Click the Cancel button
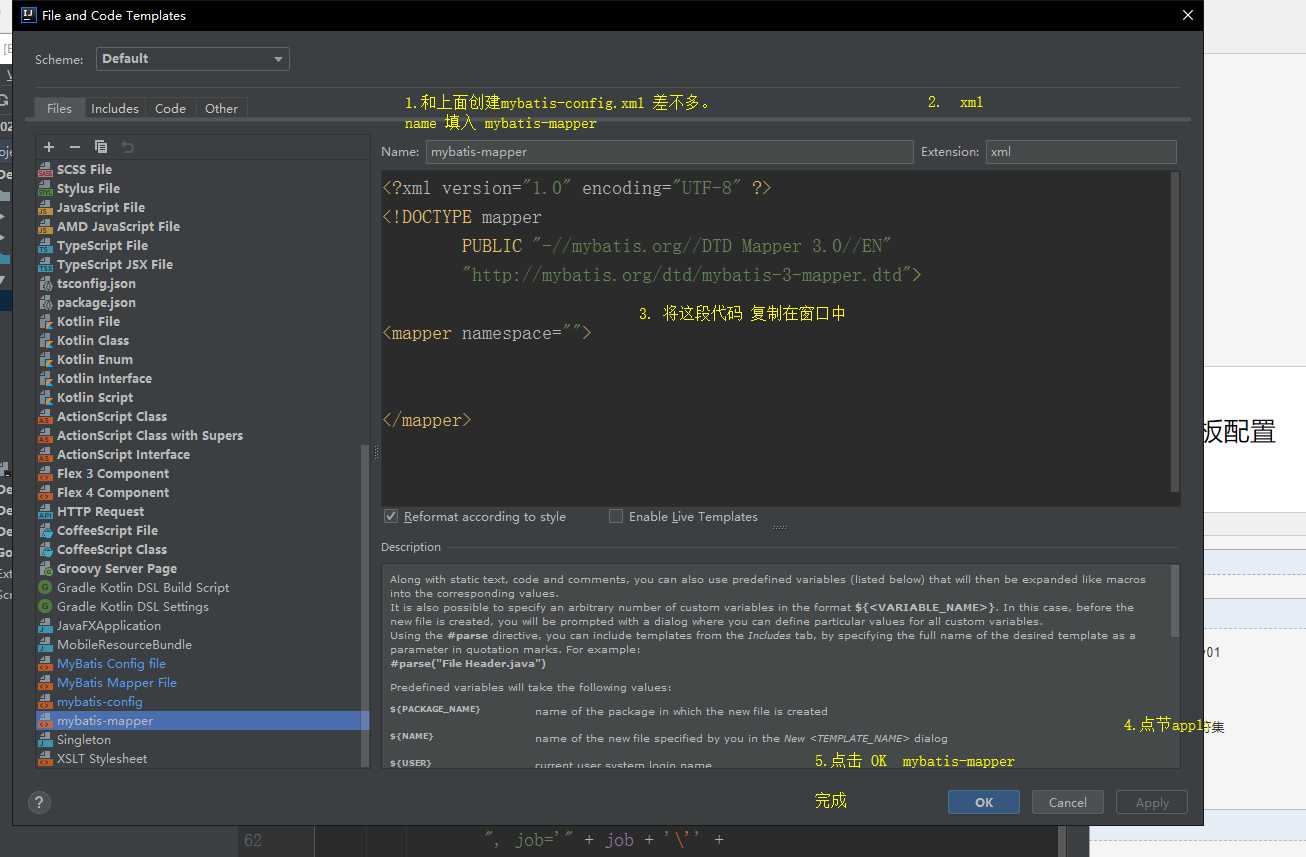The width and height of the screenshot is (1306, 857). (1067, 802)
